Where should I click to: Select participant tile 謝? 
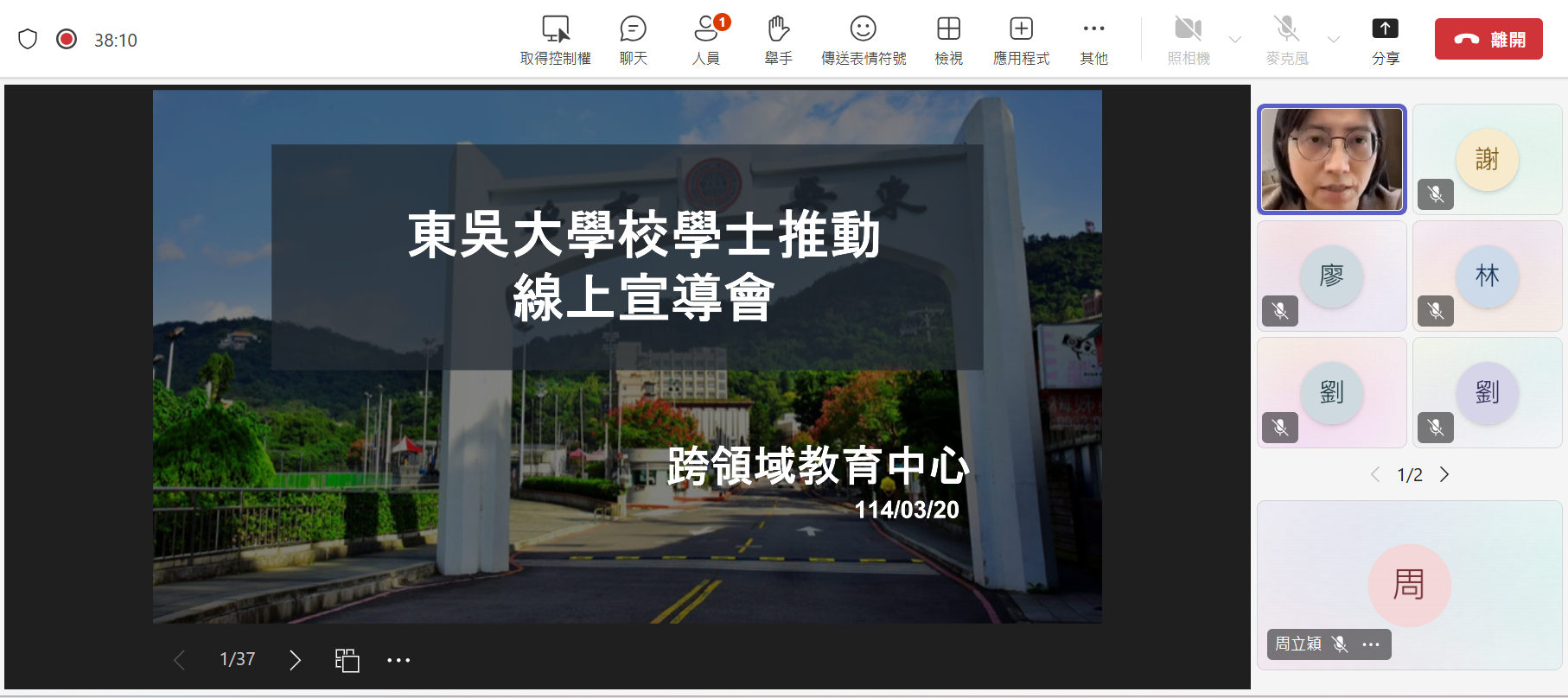pyautogui.click(x=1487, y=160)
